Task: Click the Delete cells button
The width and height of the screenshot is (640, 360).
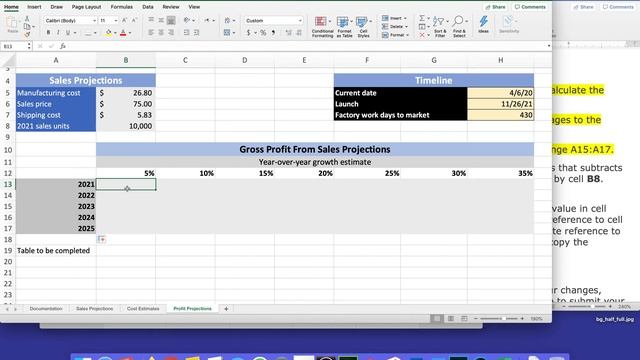Action: coord(394,27)
